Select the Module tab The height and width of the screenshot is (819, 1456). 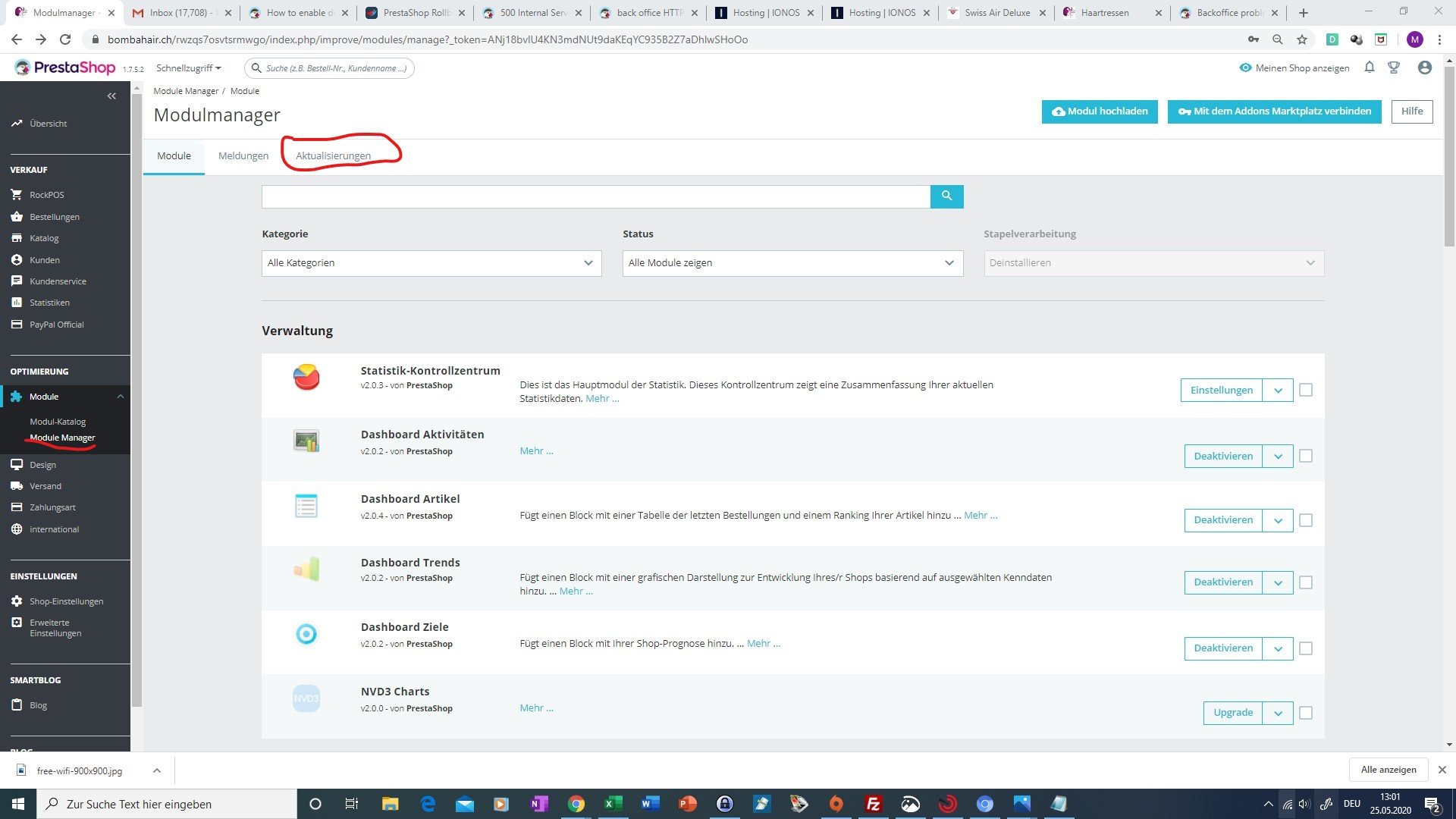point(174,155)
